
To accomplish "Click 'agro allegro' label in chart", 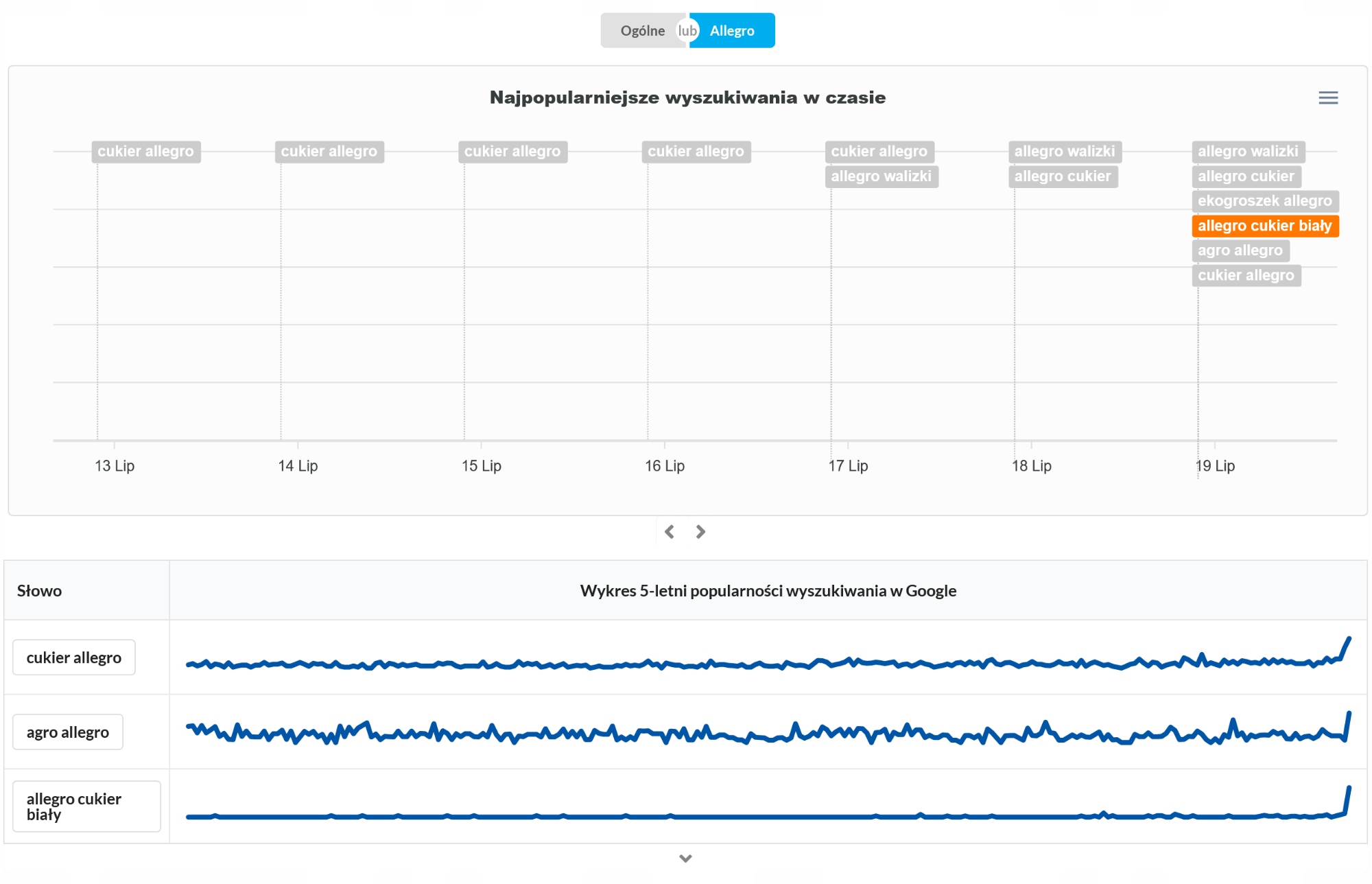I will point(1240,251).
